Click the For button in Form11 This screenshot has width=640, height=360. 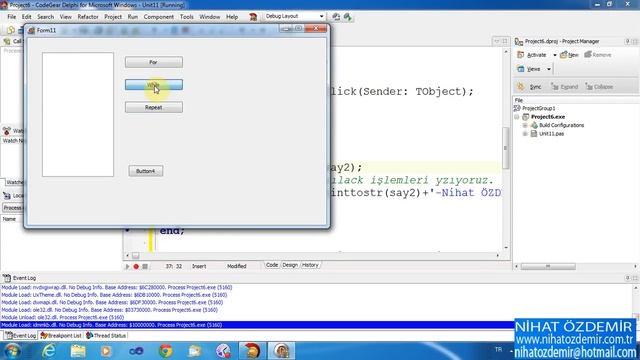[153, 62]
